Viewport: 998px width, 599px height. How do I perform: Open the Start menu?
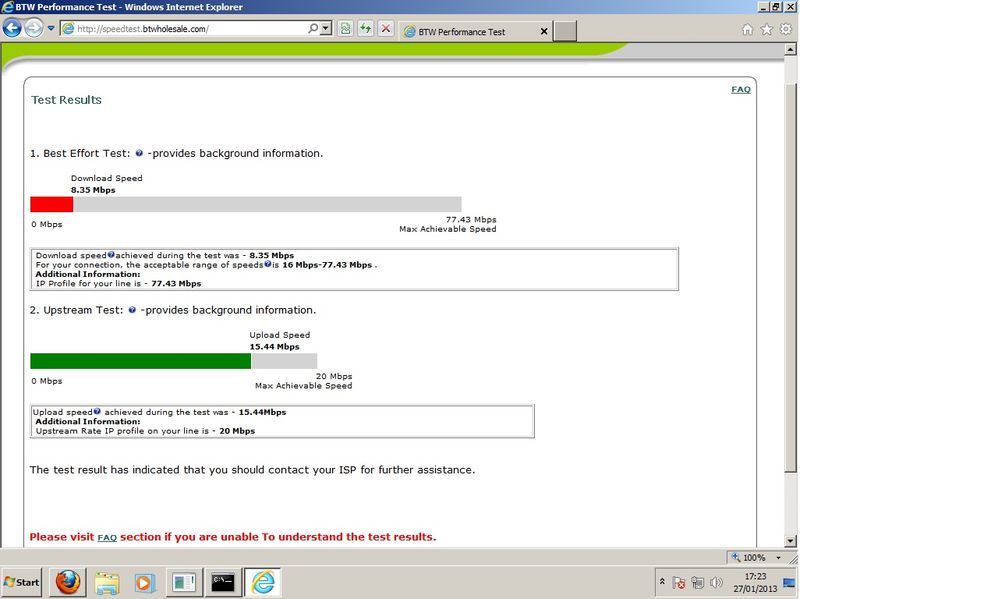coord(20,582)
